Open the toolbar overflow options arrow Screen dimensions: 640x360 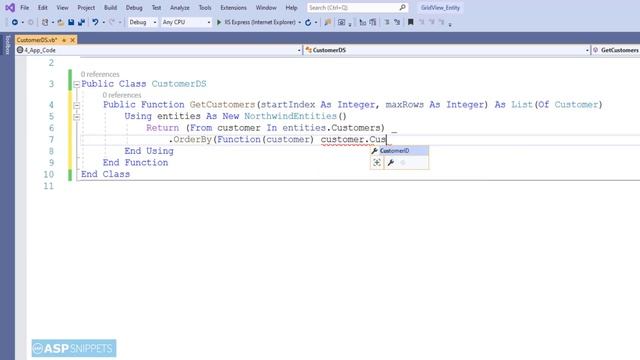450,24
